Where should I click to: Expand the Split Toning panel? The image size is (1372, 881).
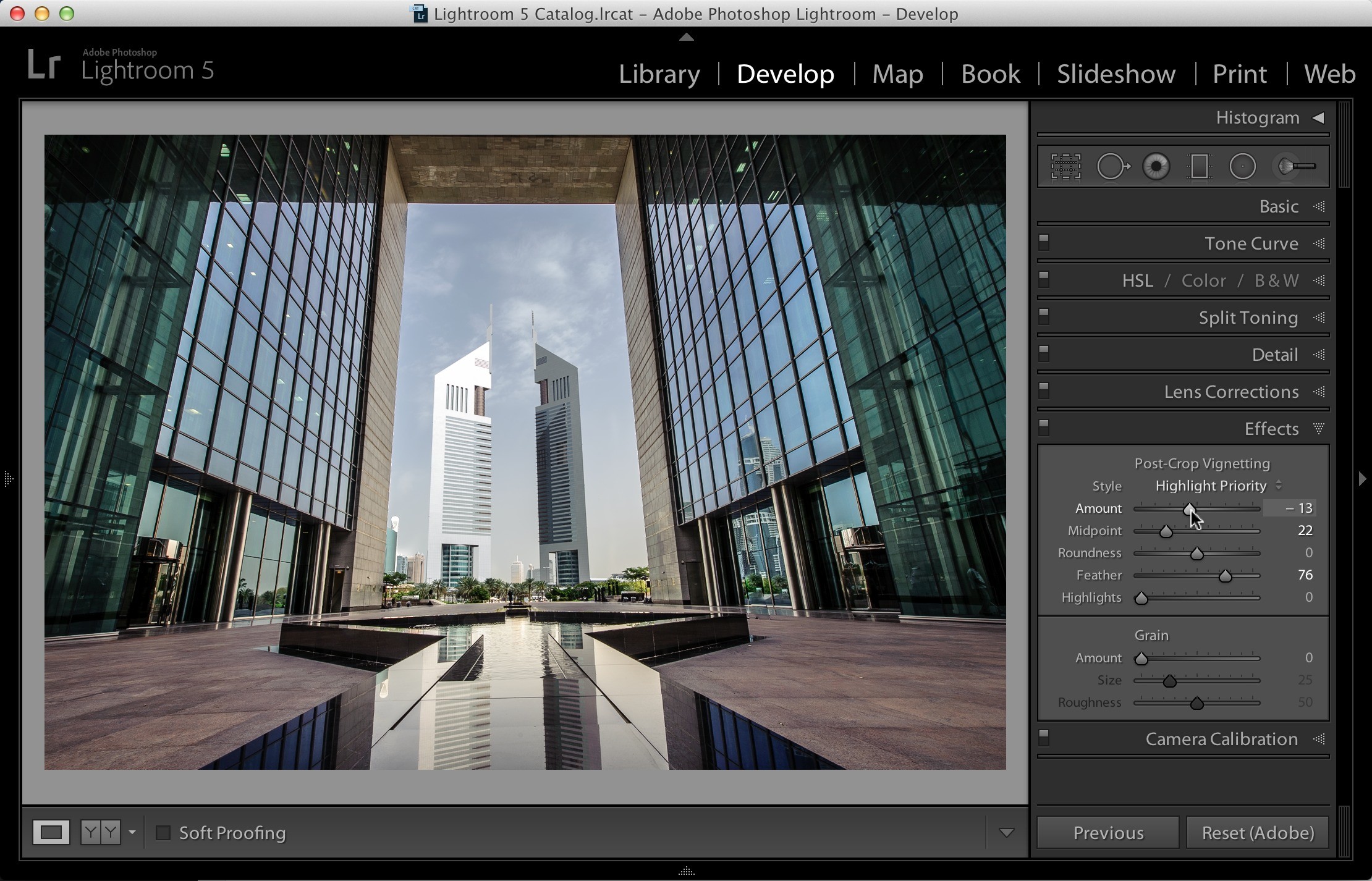(1319, 318)
